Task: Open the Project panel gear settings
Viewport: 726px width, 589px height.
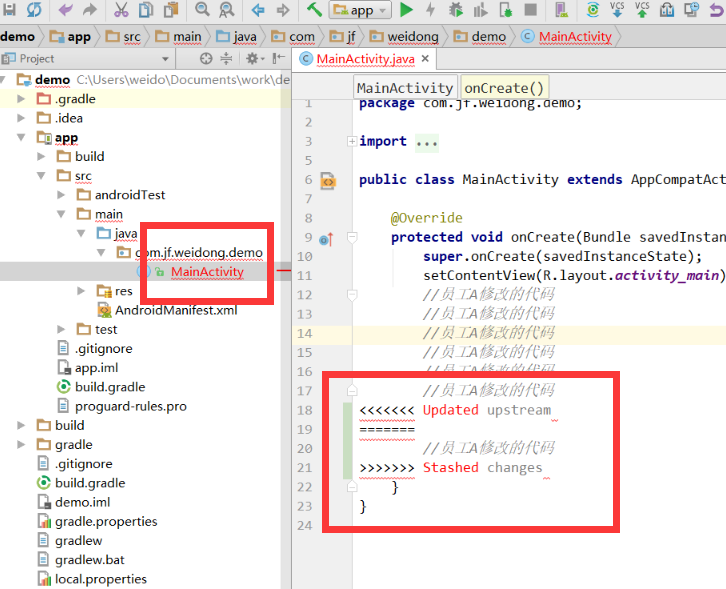Action: (x=255, y=58)
